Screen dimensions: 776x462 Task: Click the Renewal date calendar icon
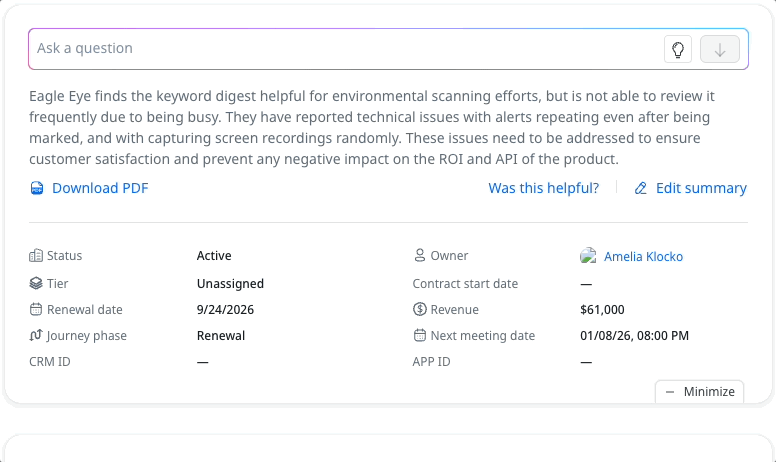click(36, 310)
